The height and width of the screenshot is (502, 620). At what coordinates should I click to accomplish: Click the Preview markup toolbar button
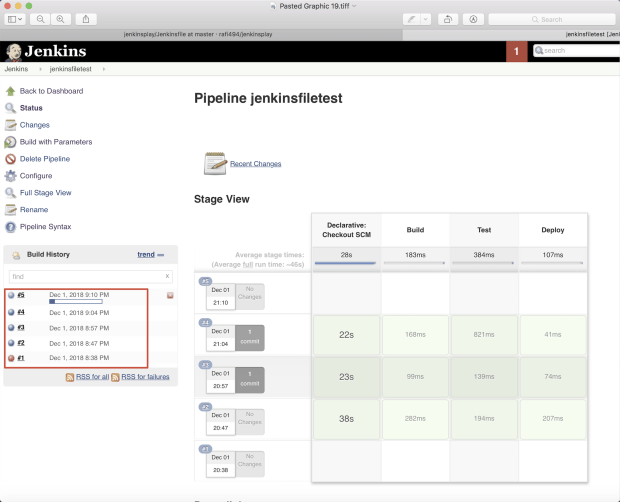pyautogui.click(x=473, y=19)
